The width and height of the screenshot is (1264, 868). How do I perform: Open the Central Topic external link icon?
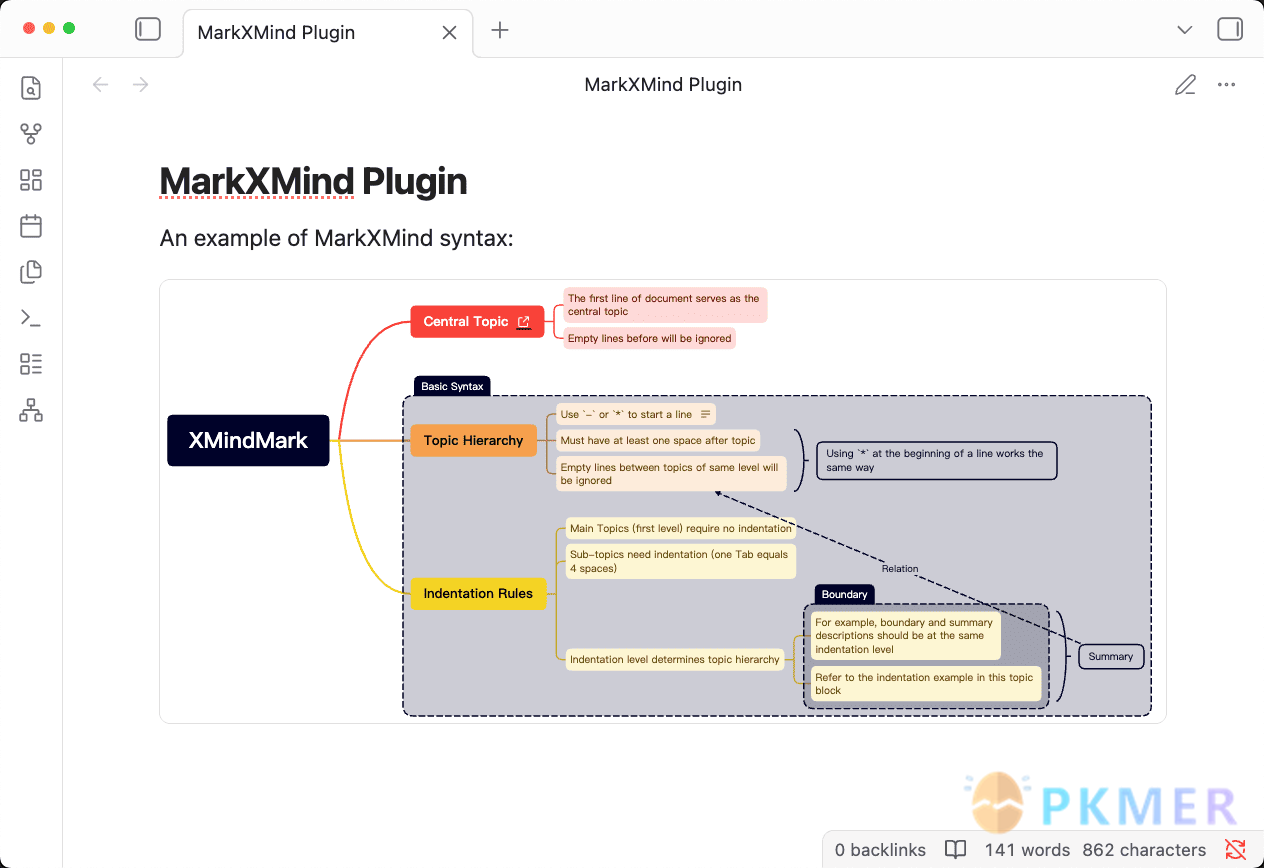coord(524,322)
